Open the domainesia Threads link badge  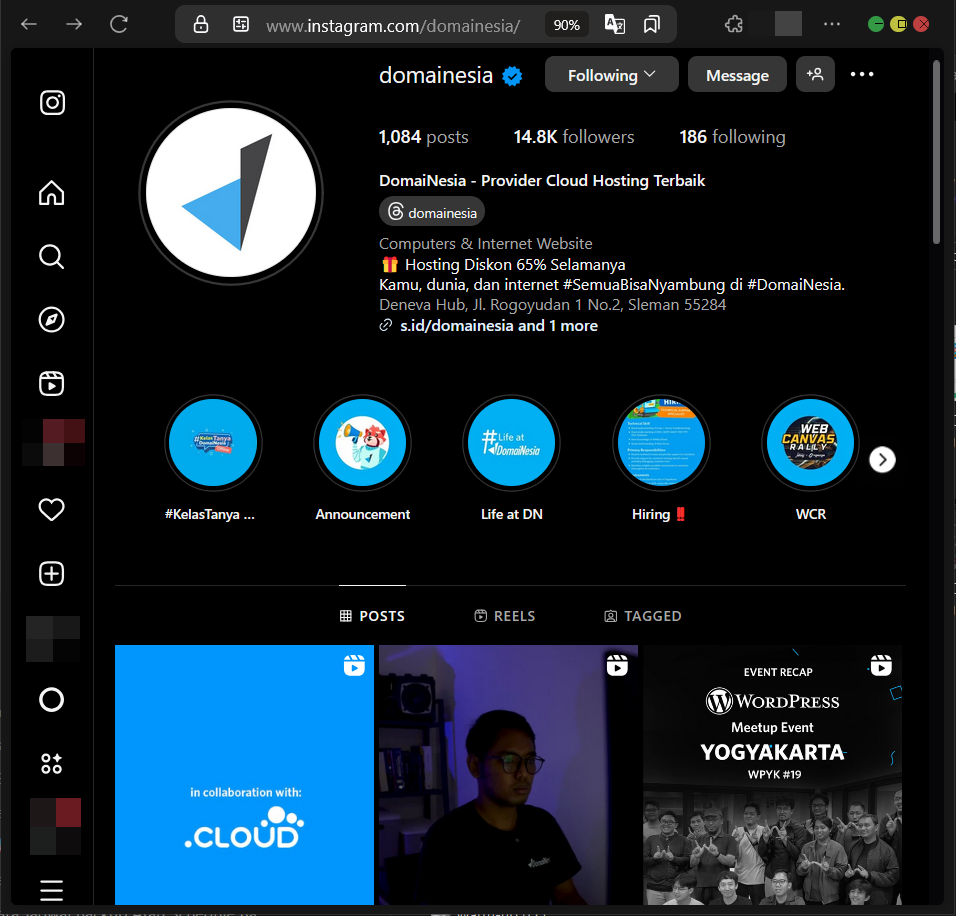click(x=432, y=212)
